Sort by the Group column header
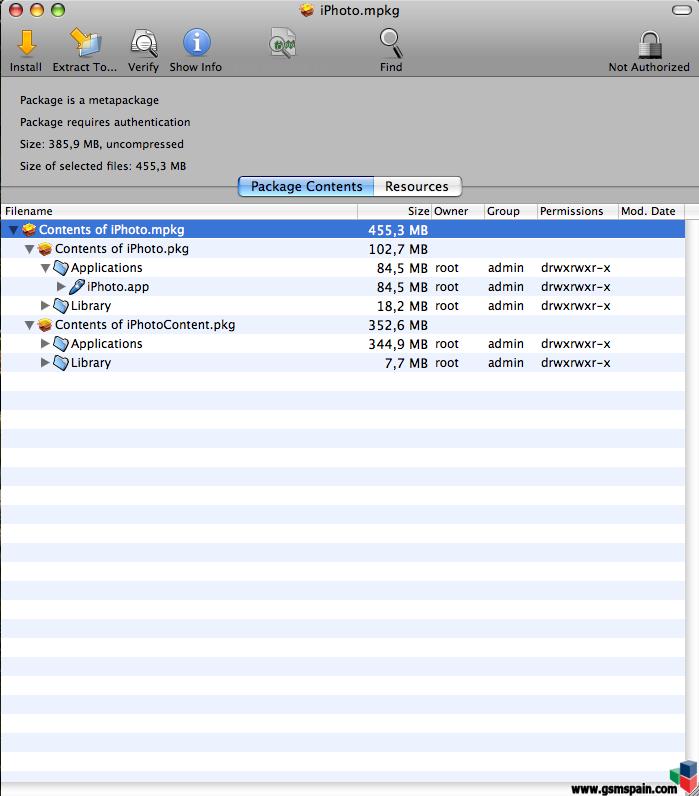This screenshot has width=699, height=796. pyautogui.click(x=511, y=211)
